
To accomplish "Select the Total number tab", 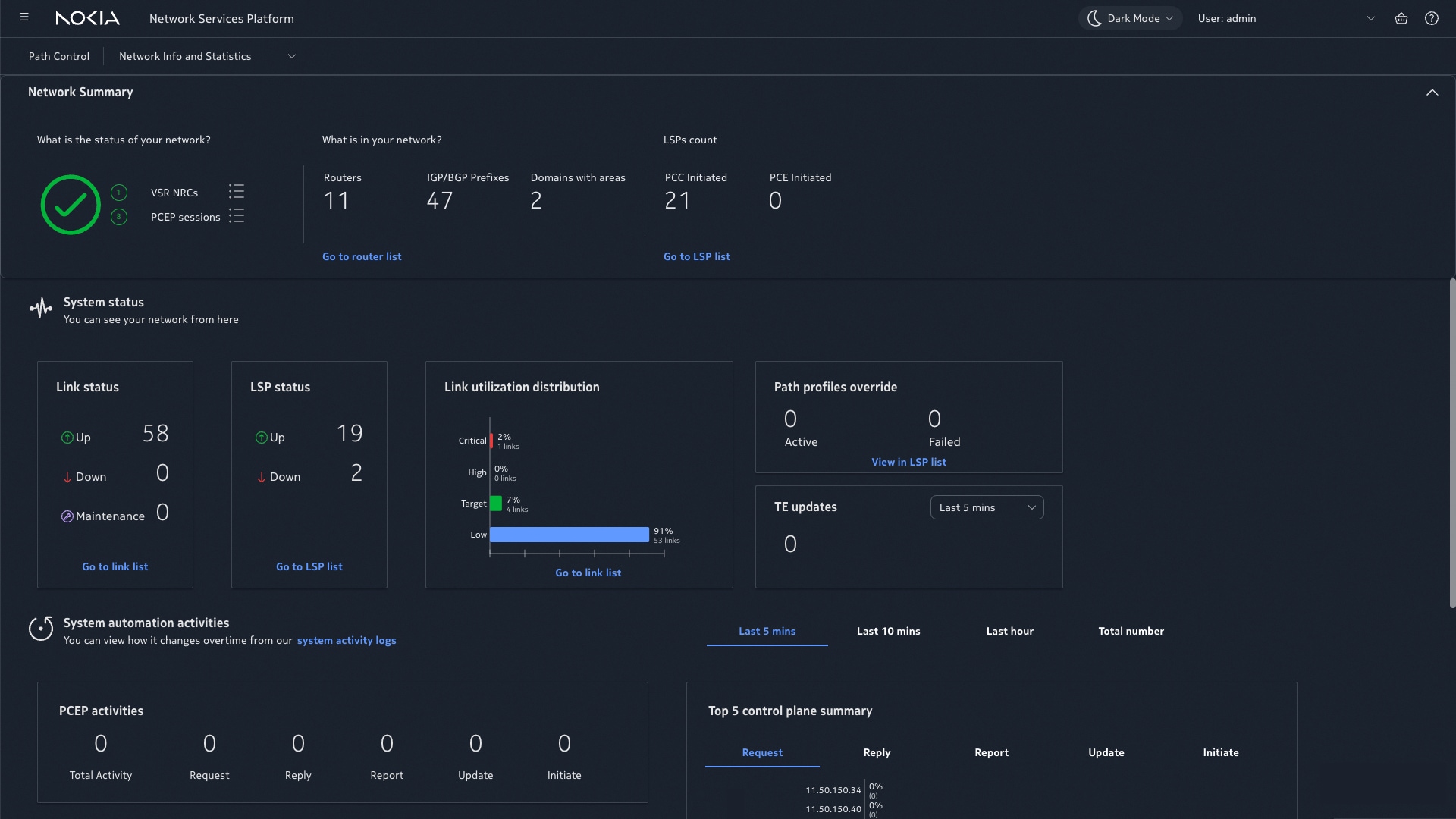I will tap(1131, 631).
